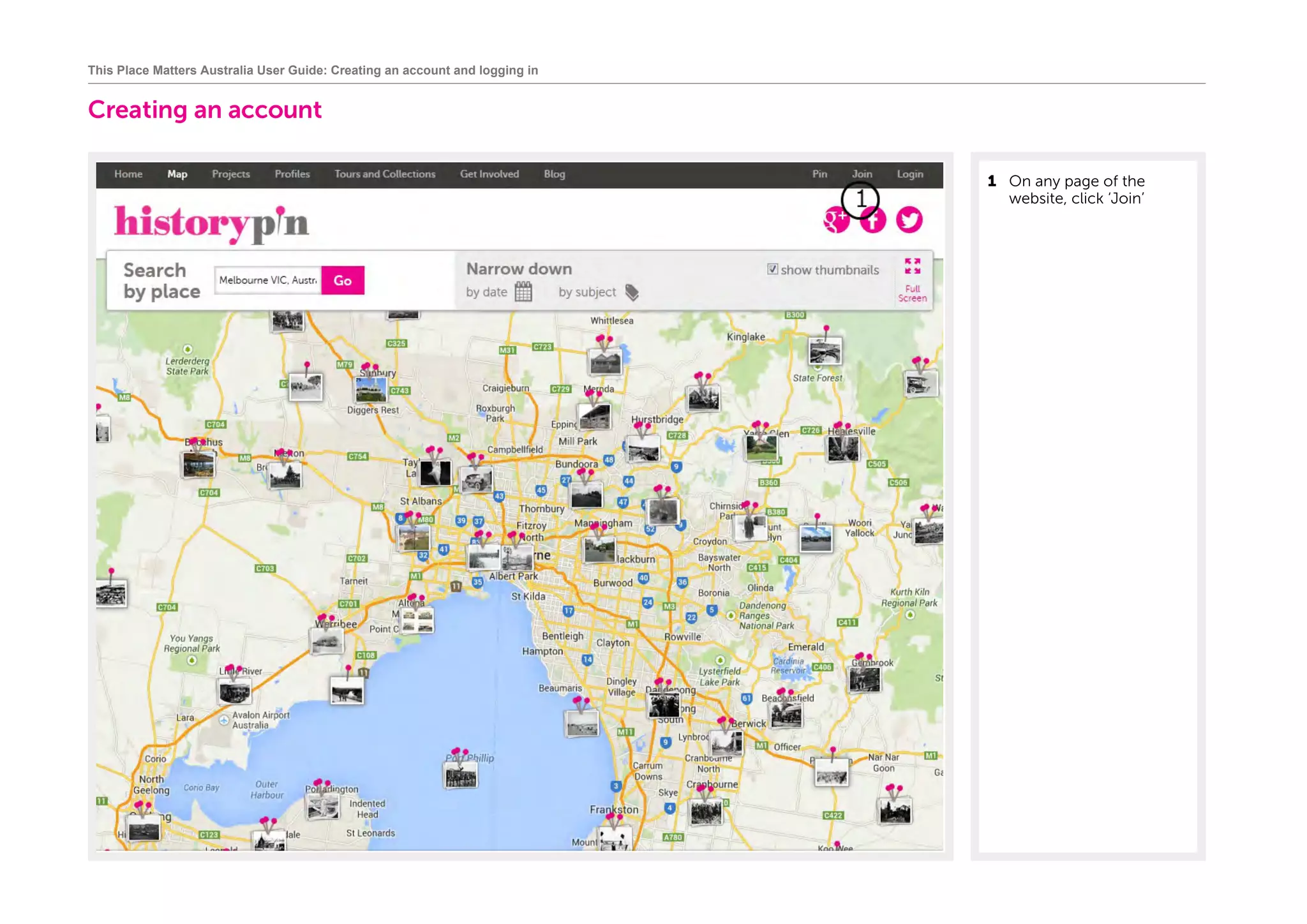Screen dimensions: 1307x924
Task: Open photo pin at Yarra Glen
Action: pyautogui.click(x=761, y=448)
